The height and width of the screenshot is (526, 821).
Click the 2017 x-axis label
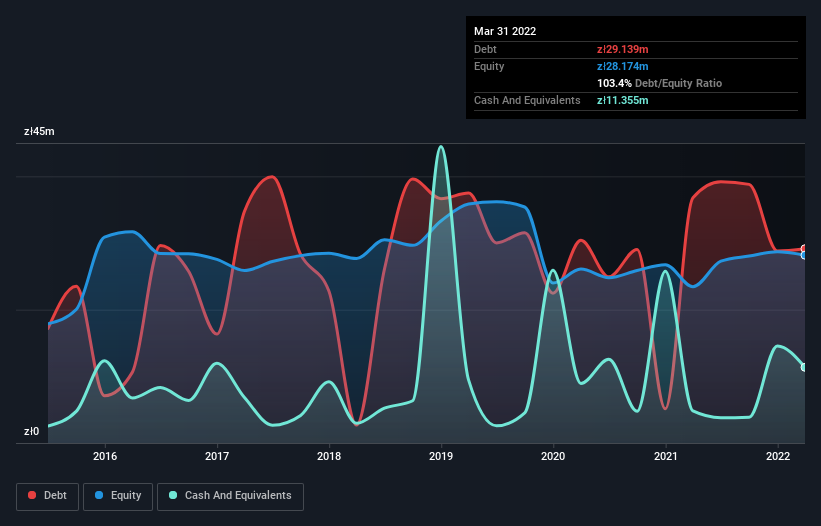click(217, 456)
